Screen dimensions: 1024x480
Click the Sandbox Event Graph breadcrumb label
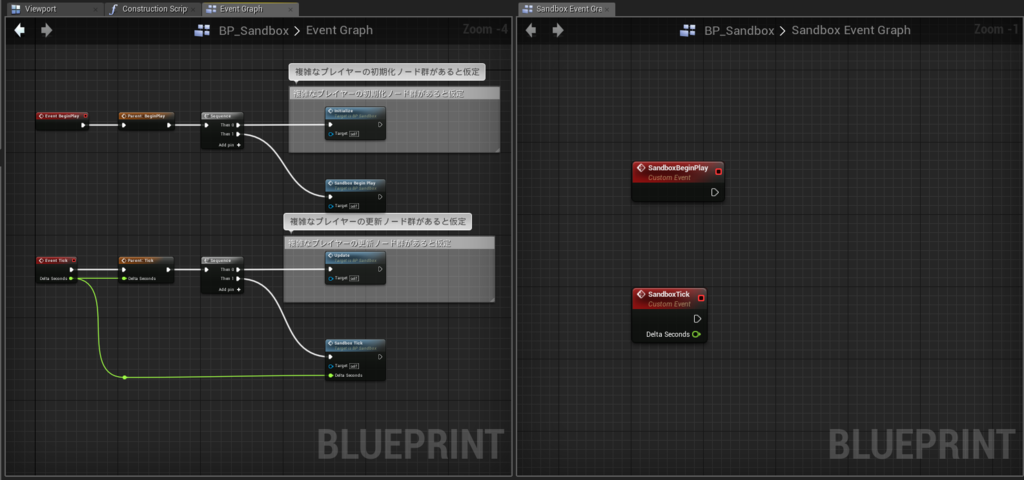[x=851, y=31]
